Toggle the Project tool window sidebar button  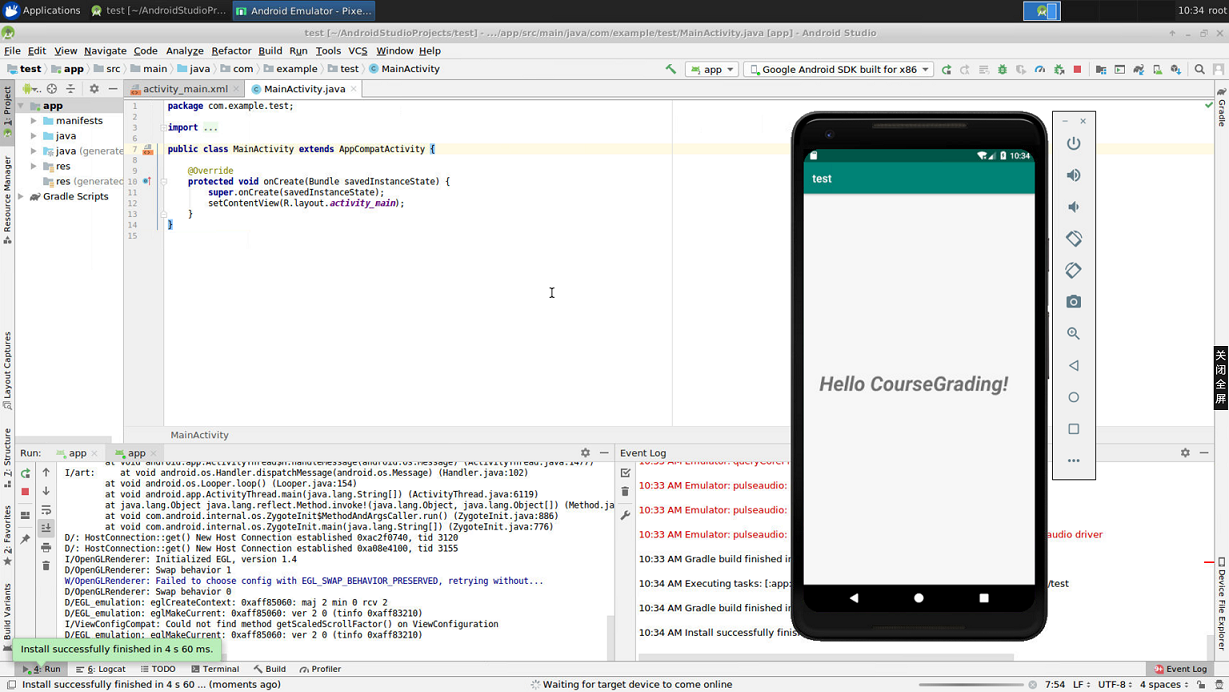click(x=7, y=112)
